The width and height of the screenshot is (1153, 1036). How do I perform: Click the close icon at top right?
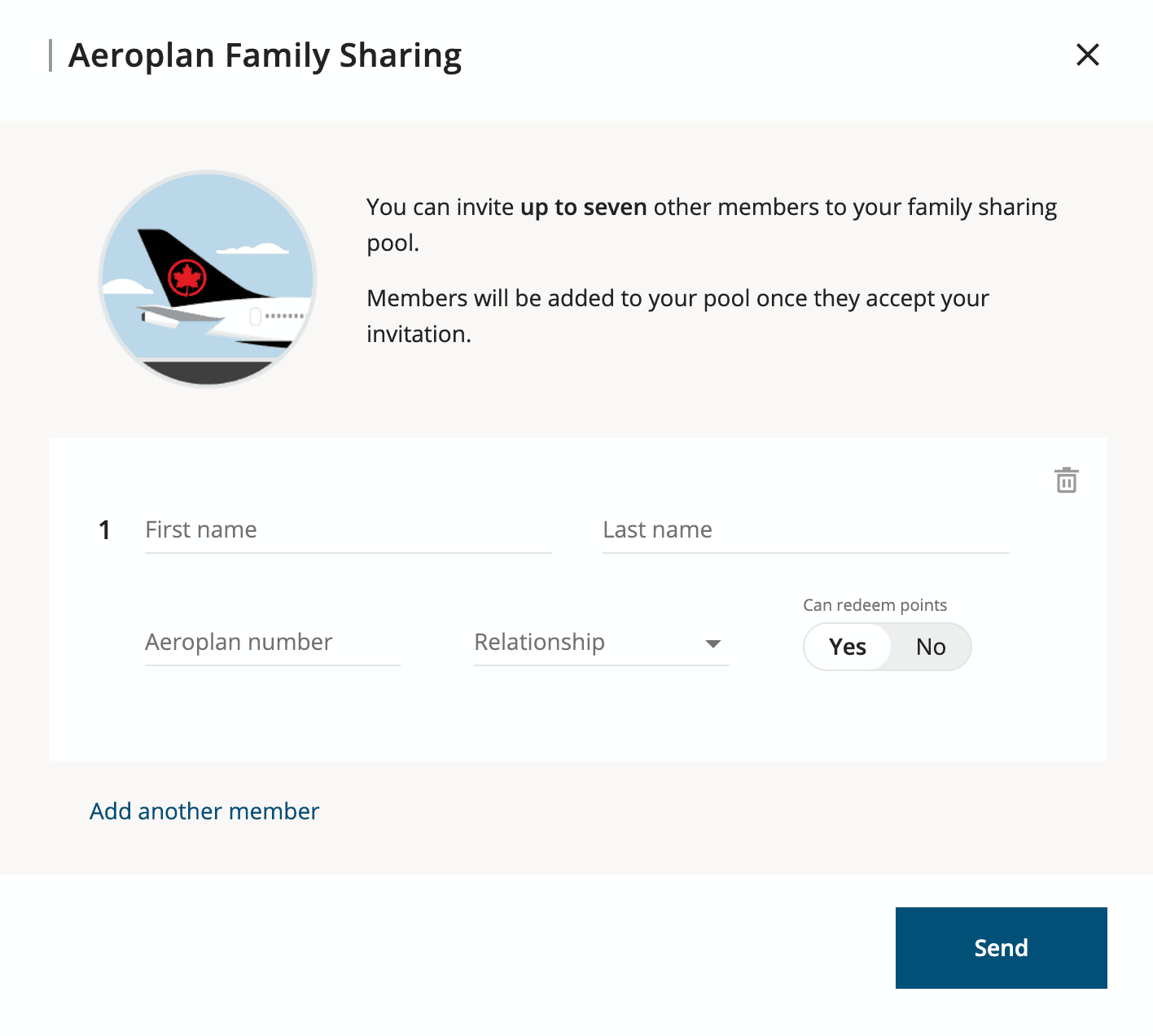(x=1088, y=55)
